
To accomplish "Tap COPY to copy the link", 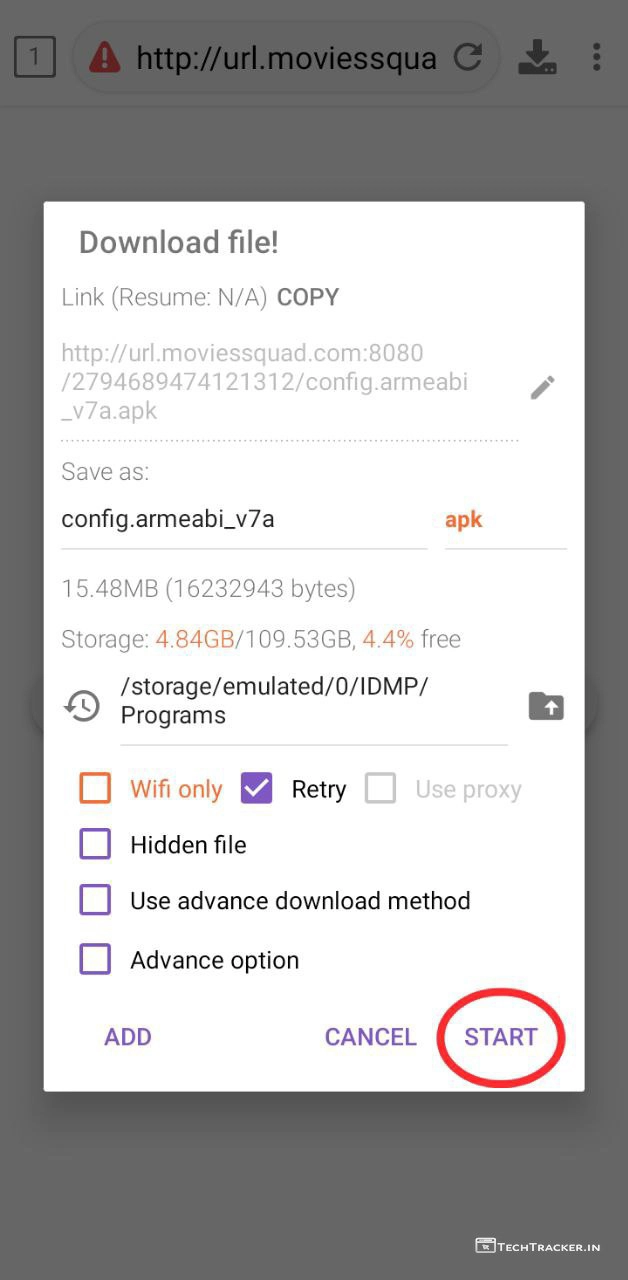I will click(308, 297).
